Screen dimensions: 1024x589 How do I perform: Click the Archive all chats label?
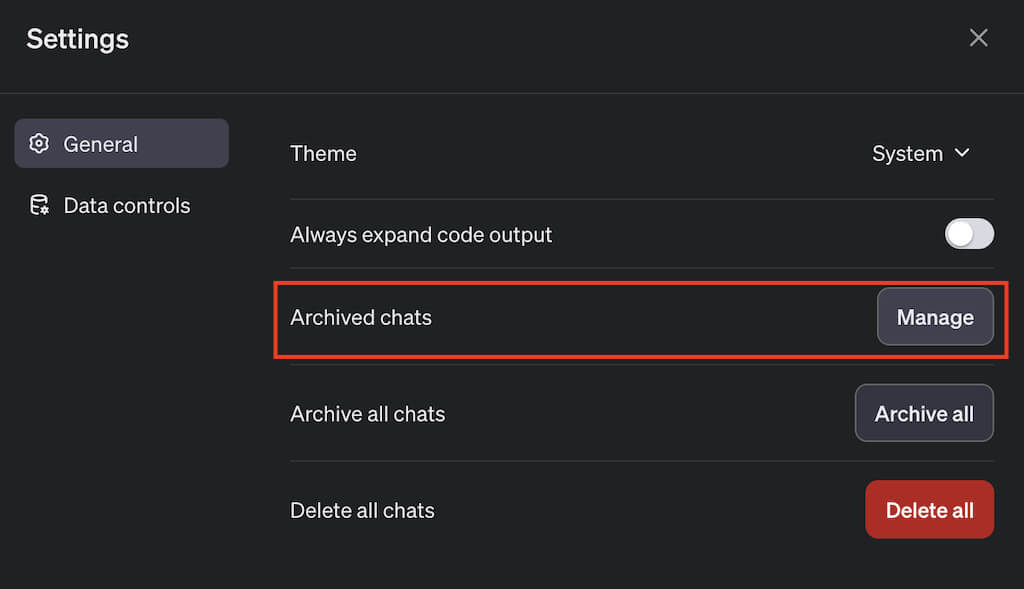click(367, 414)
